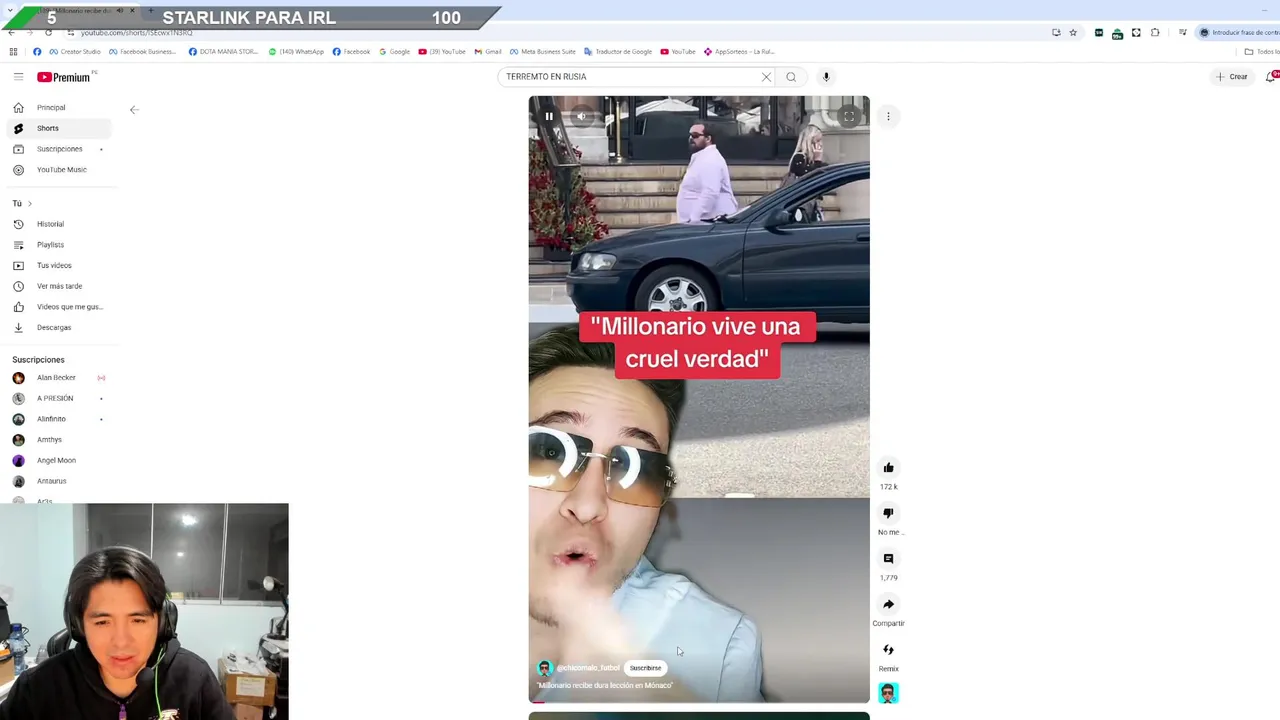Open the comments with 1,779 count
The width and height of the screenshot is (1280, 720).
click(888, 558)
